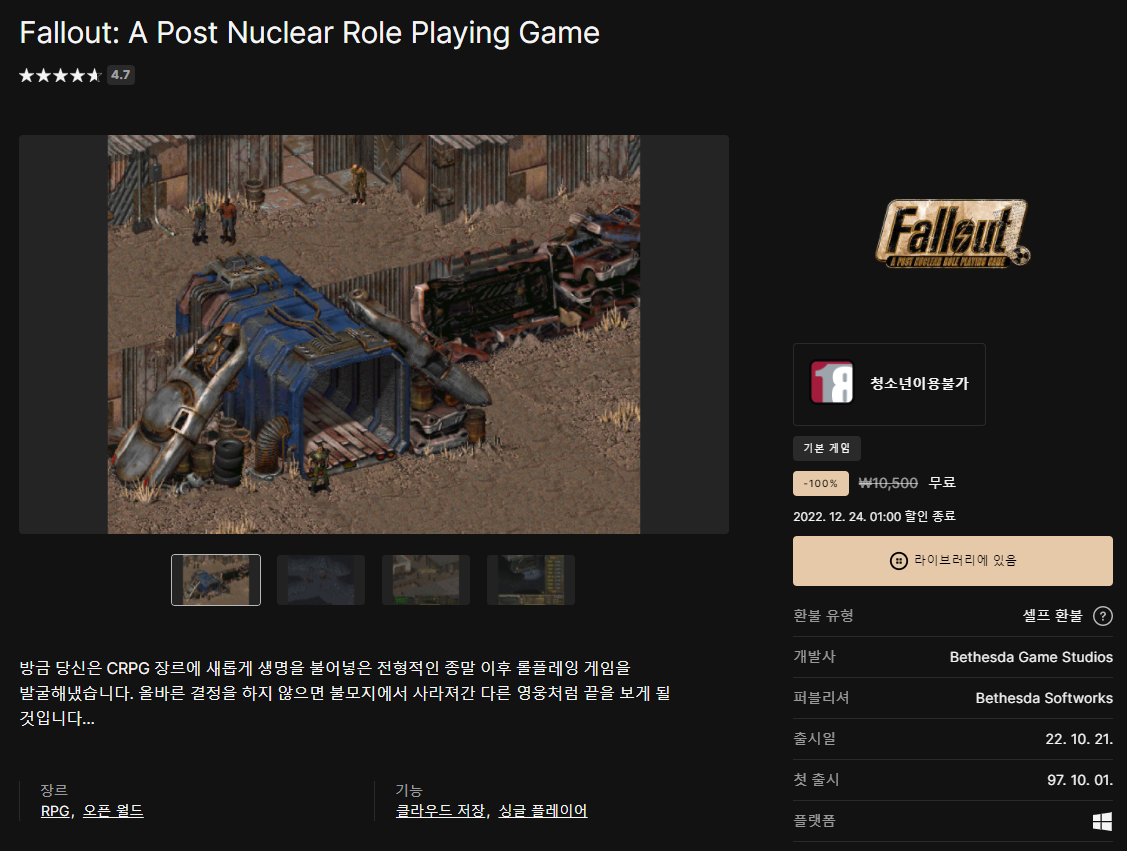Click the 4.7 rating score badge
The image size is (1127, 851).
tap(121, 75)
